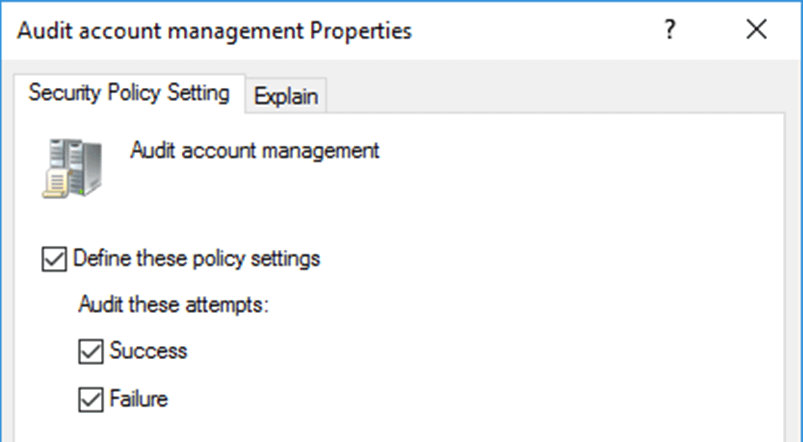Uncheck the Define these policy settings checkbox
Screen dimensions: 803x442
(53, 259)
